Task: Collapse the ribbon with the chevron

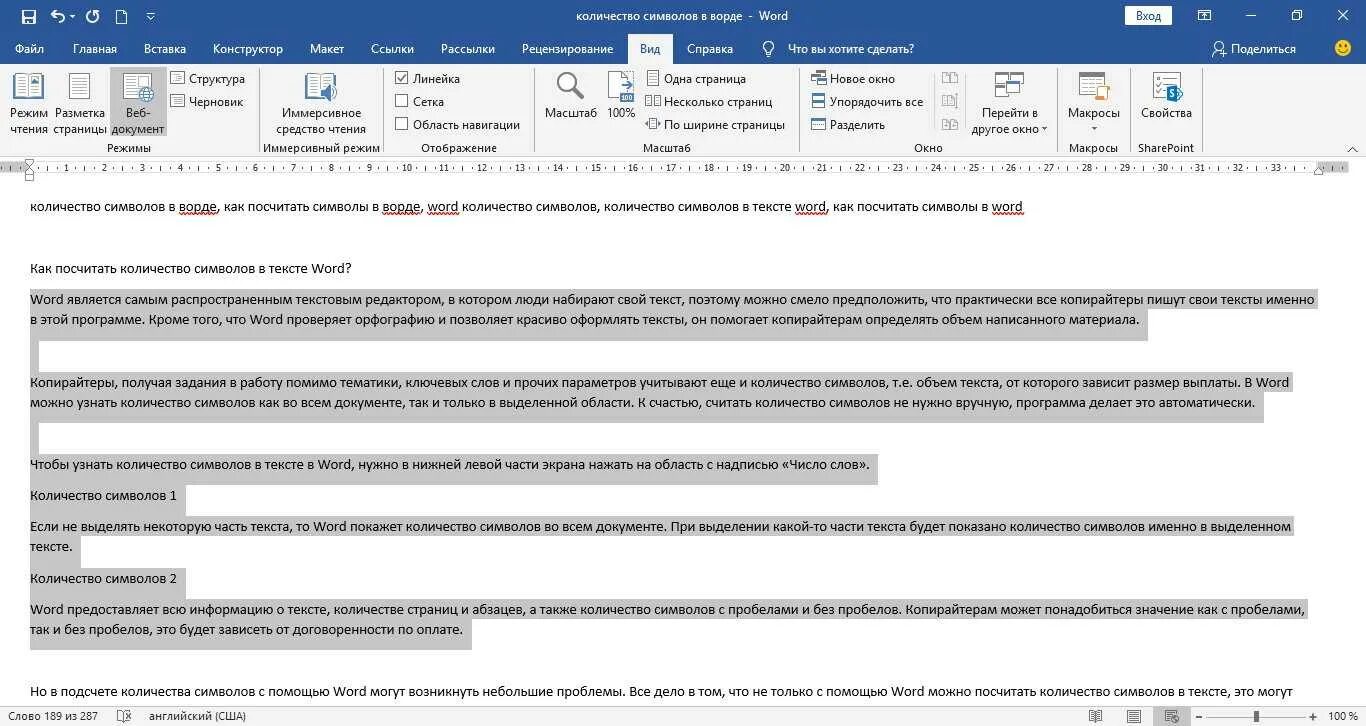Action: [1353, 148]
